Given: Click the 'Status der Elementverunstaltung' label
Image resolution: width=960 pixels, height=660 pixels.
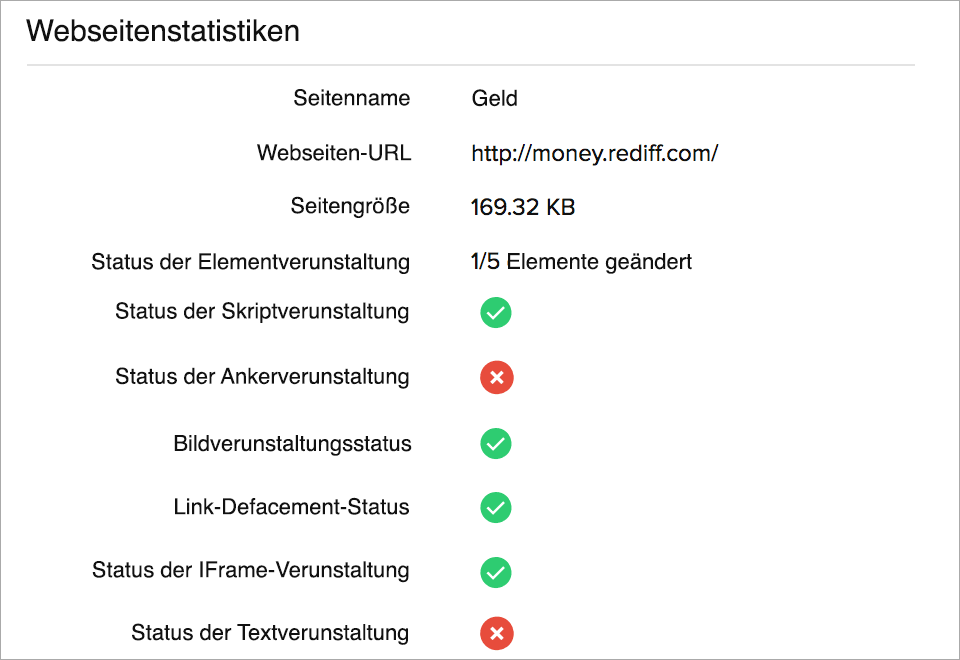Looking at the screenshot, I should [x=250, y=262].
